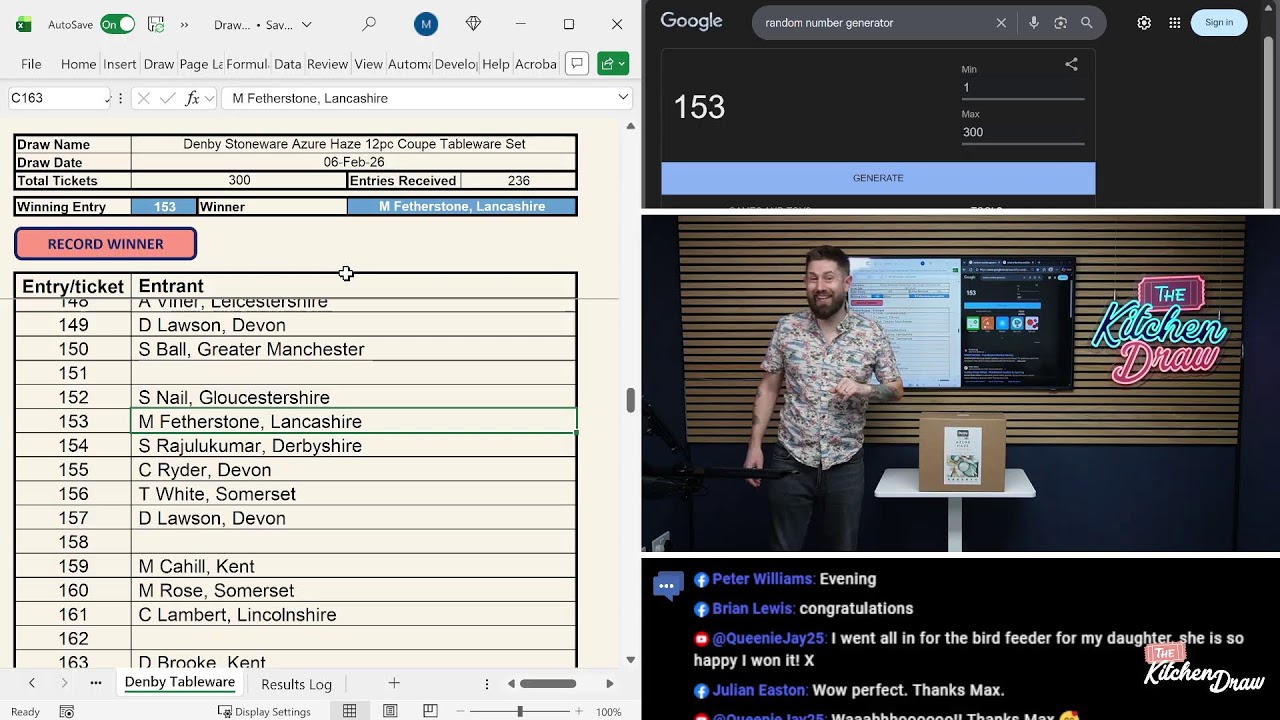The image size is (1280, 720).
Task: Click the zoom out minus button
Action: pyautogui.click(x=462, y=711)
